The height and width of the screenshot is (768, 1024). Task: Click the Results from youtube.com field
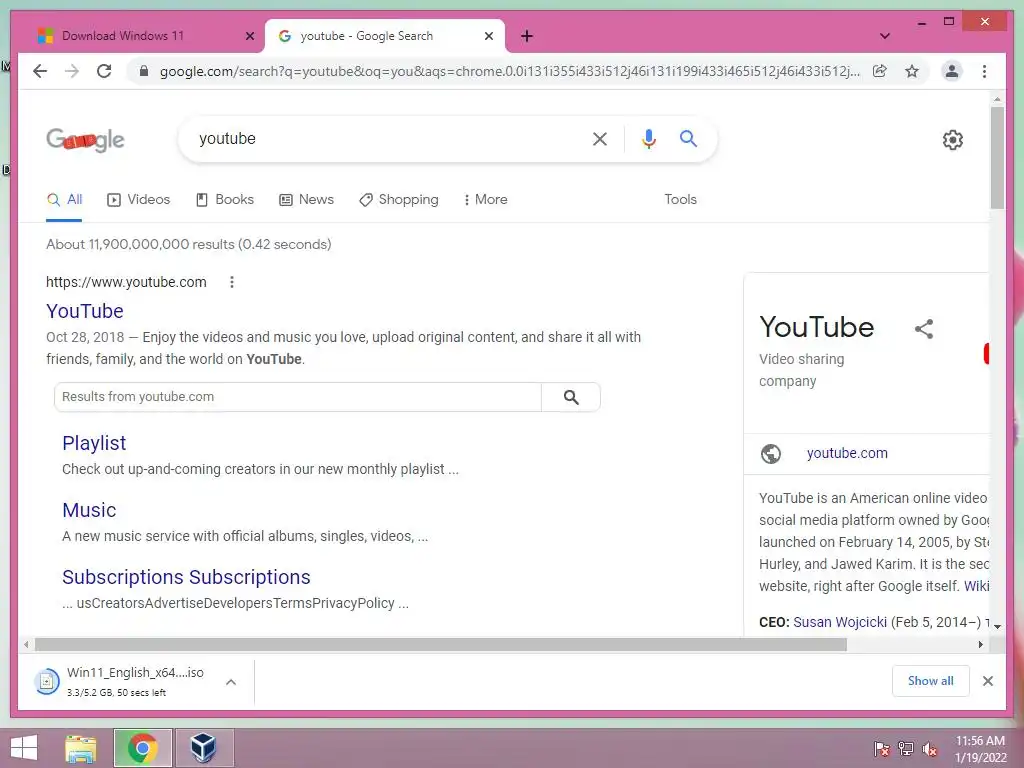298,397
